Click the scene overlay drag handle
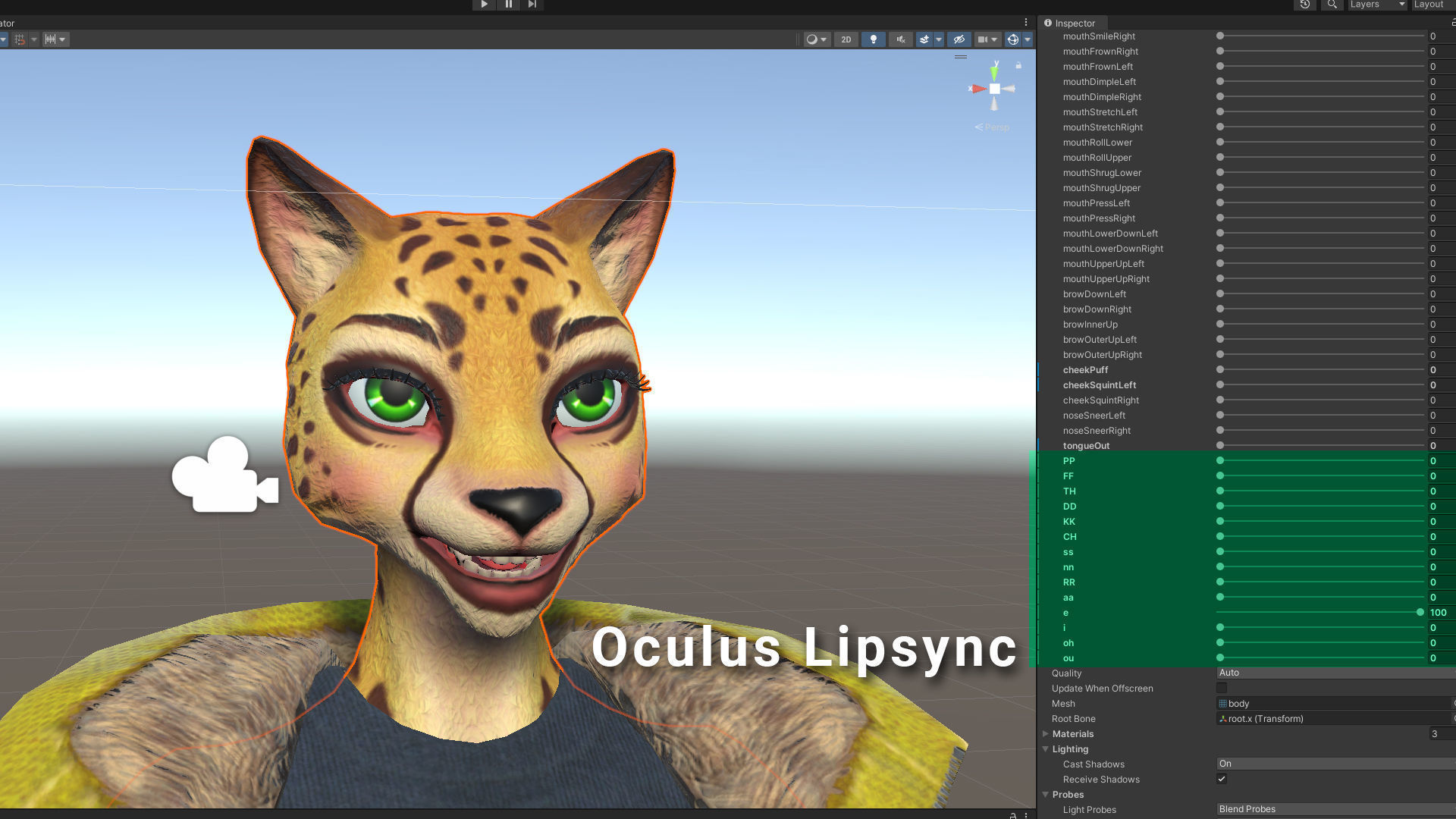This screenshot has height=819, width=1456. [961, 57]
